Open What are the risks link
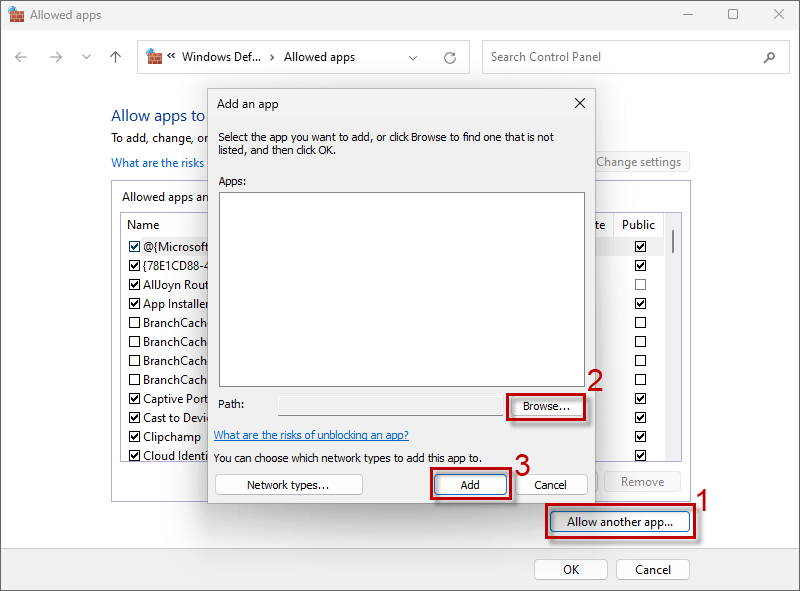The height and width of the screenshot is (591, 800). 158,163
